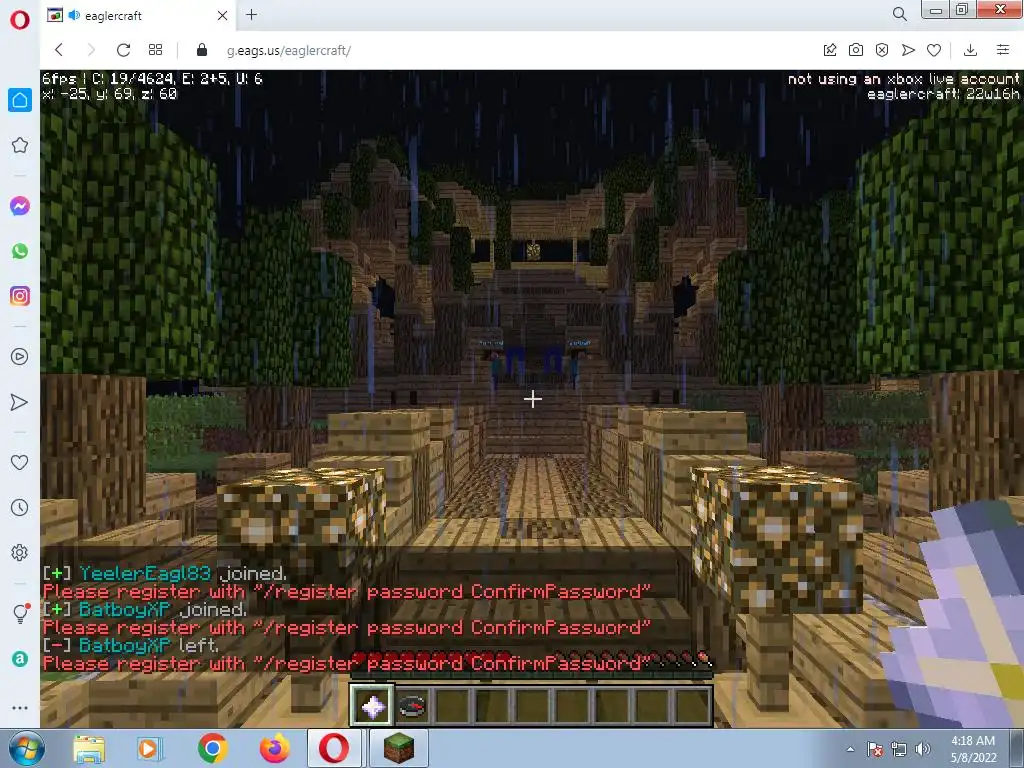Open WhatsApp in sidebar
Viewport: 1024px width, 768px height.
(20, 251)
